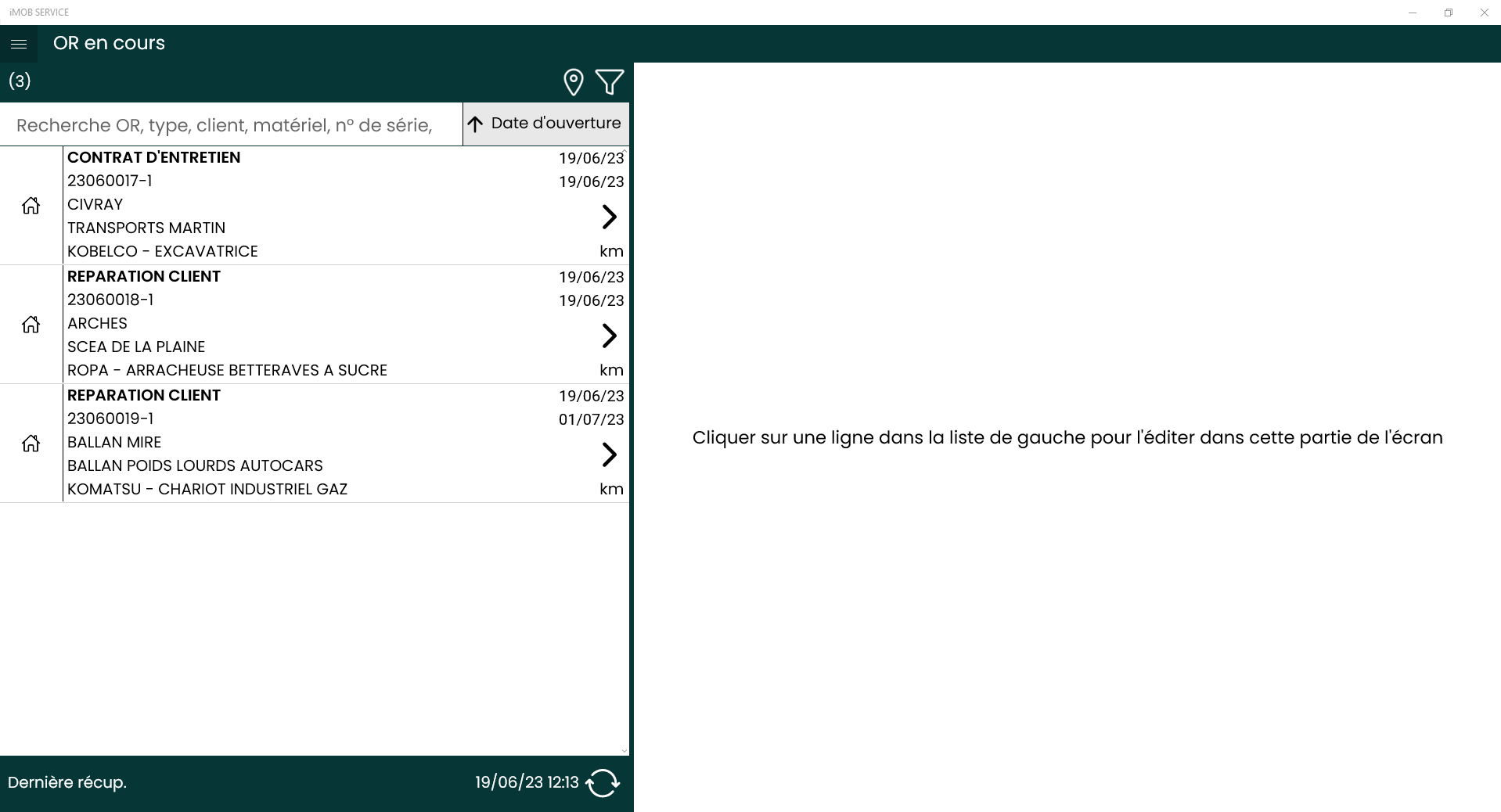Click CIVRAY location text
1501x812 pixels.
coord(95,204)
